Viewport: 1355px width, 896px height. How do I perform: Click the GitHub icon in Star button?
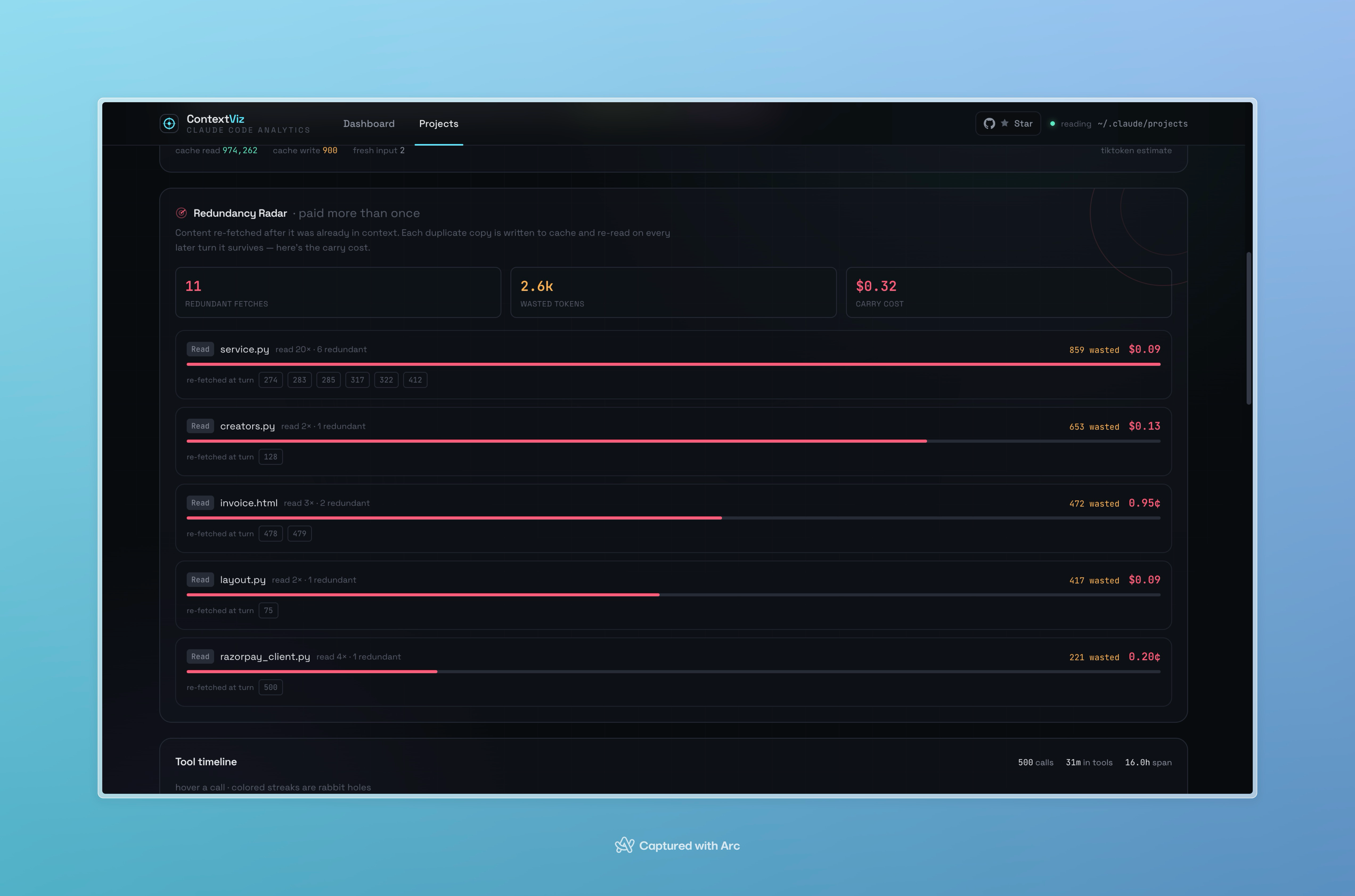click(x=989, y=124)
